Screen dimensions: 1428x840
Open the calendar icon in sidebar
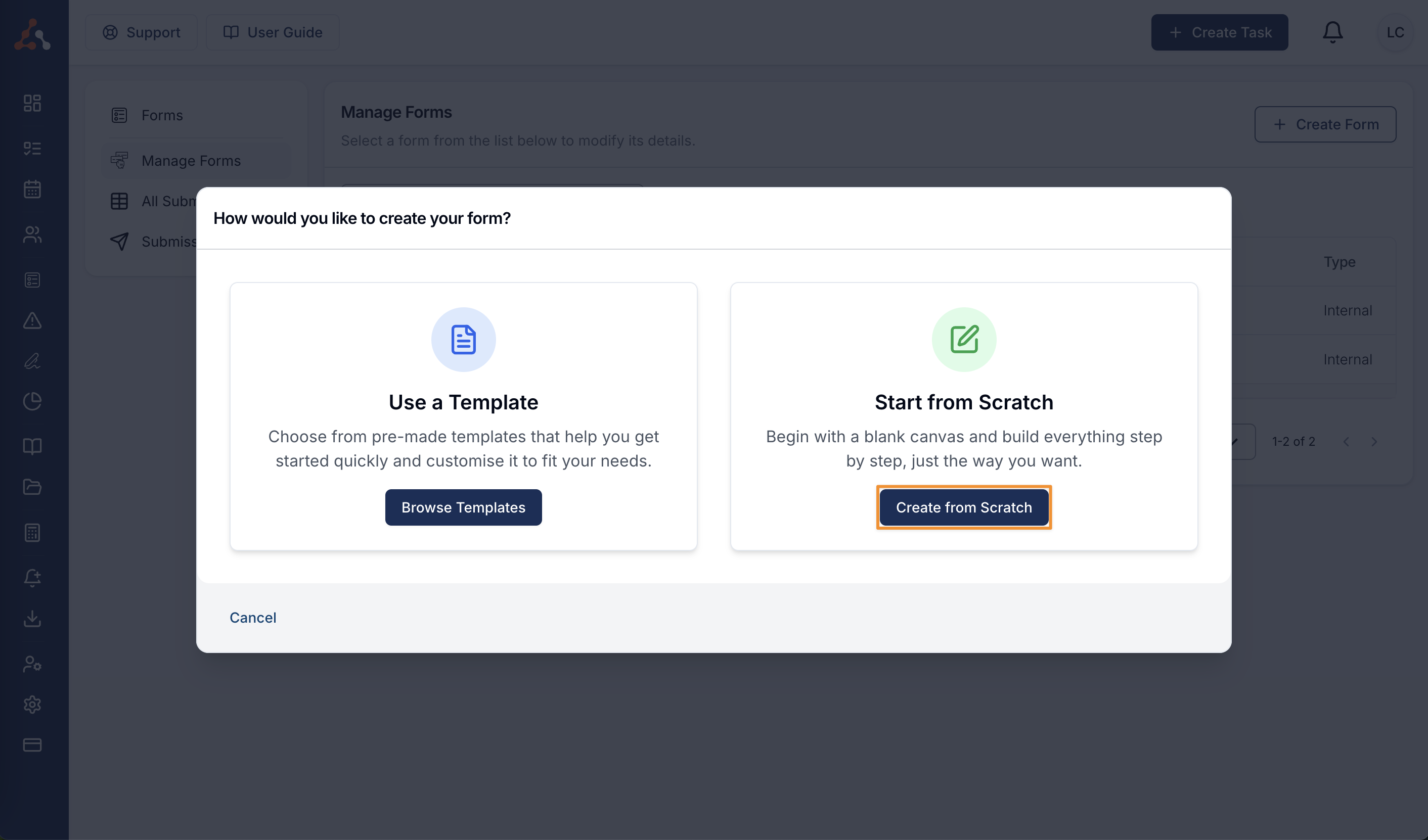tap(32, 189)
